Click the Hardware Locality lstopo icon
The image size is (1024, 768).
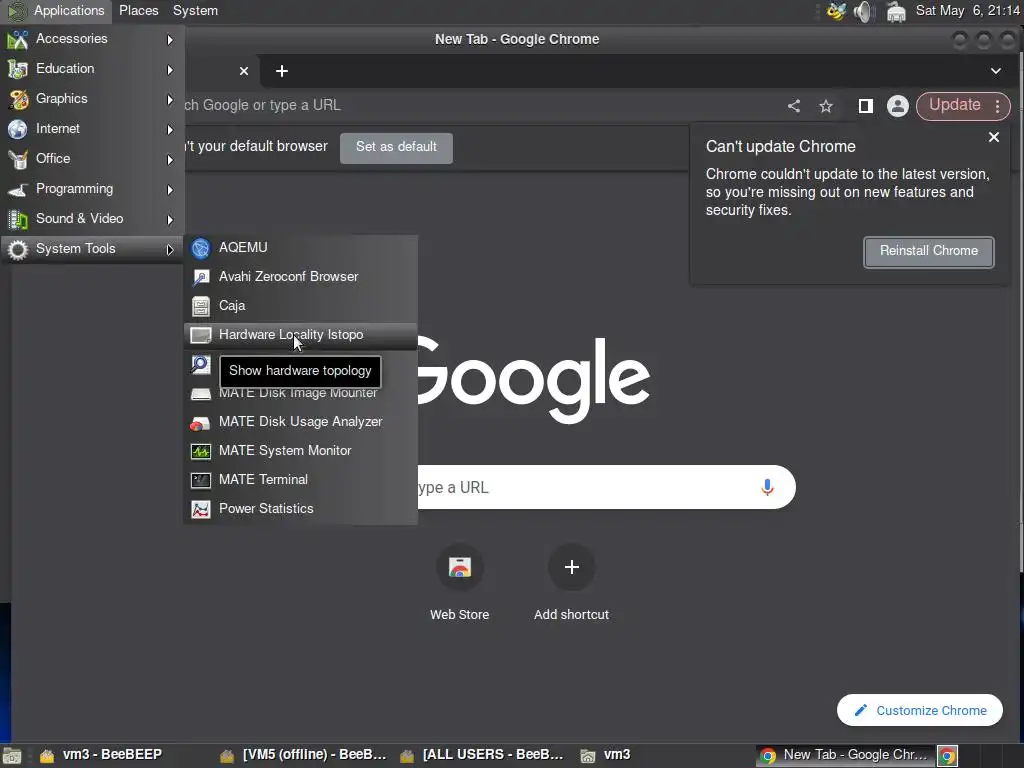point(200,335)
